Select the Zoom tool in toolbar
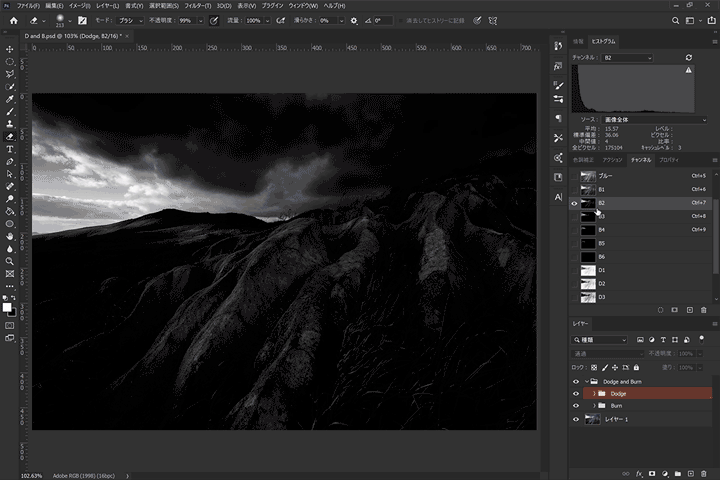720x480 pixels. click(10, 261)
